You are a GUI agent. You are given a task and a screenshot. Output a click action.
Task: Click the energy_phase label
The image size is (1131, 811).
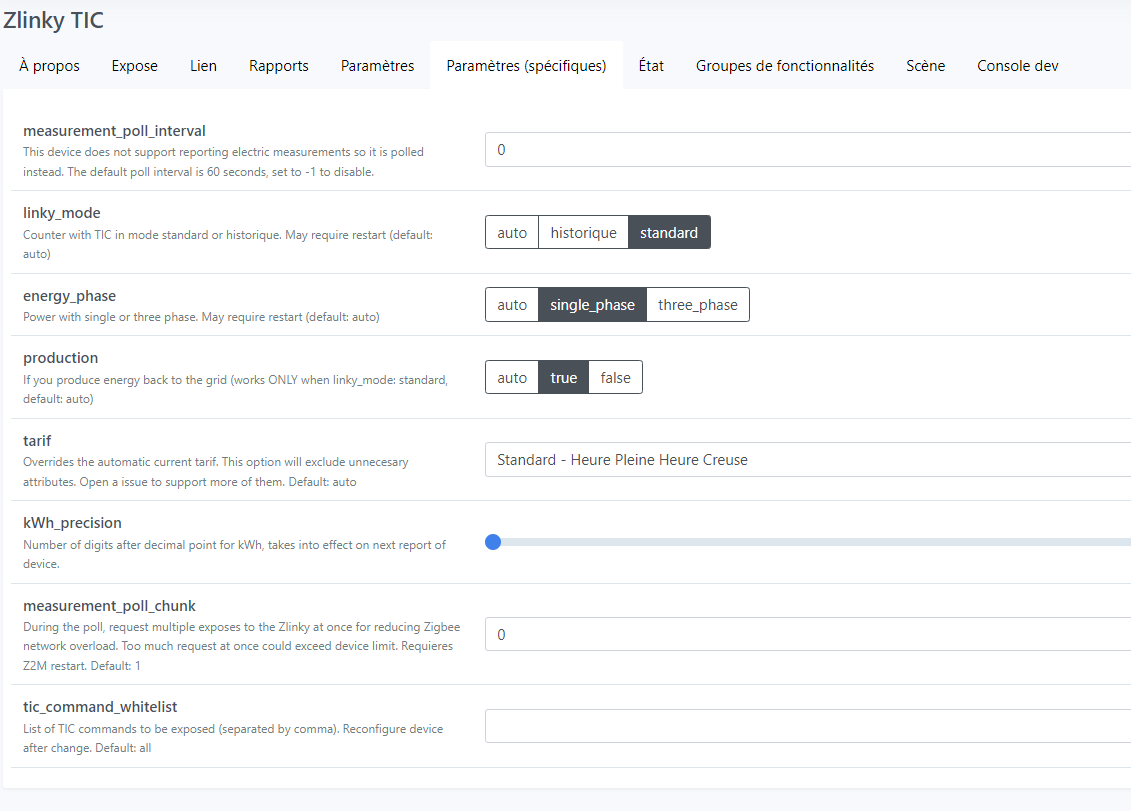(69, 296)
